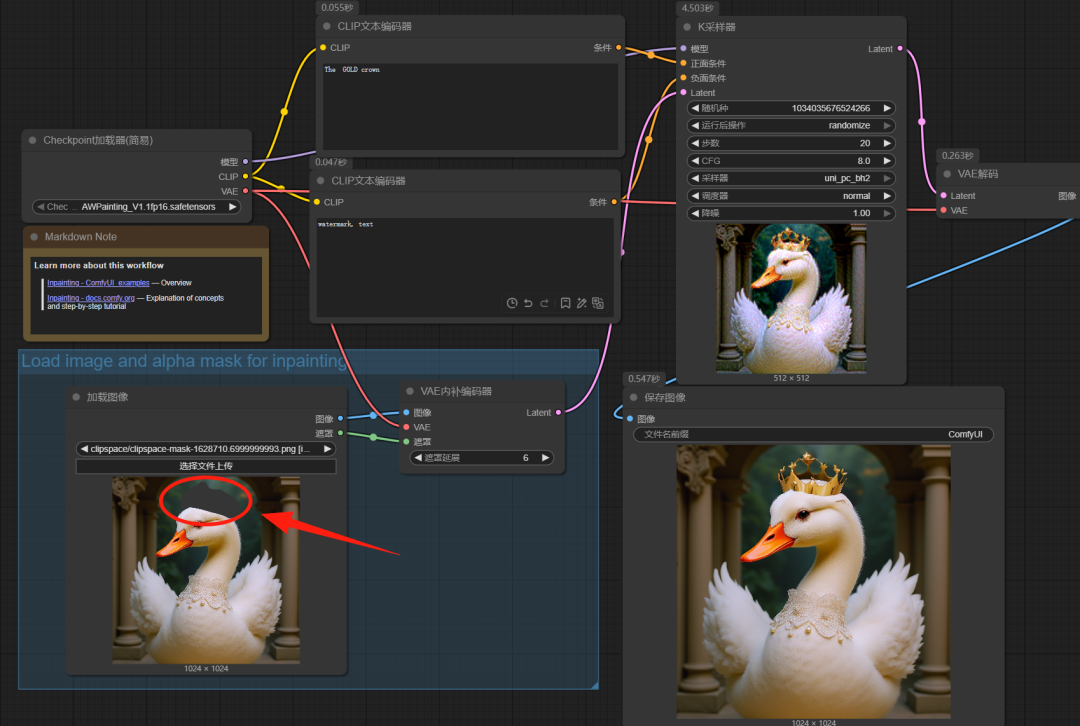
Task: Collapse the Markdown Note node via its dot
Action: coord(34,237)
